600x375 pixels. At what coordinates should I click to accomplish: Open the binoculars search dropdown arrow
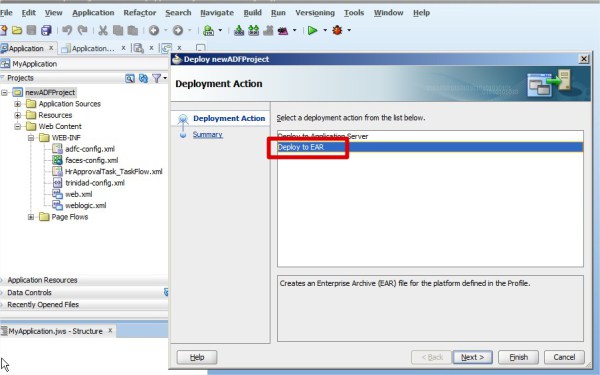[220, 30]
